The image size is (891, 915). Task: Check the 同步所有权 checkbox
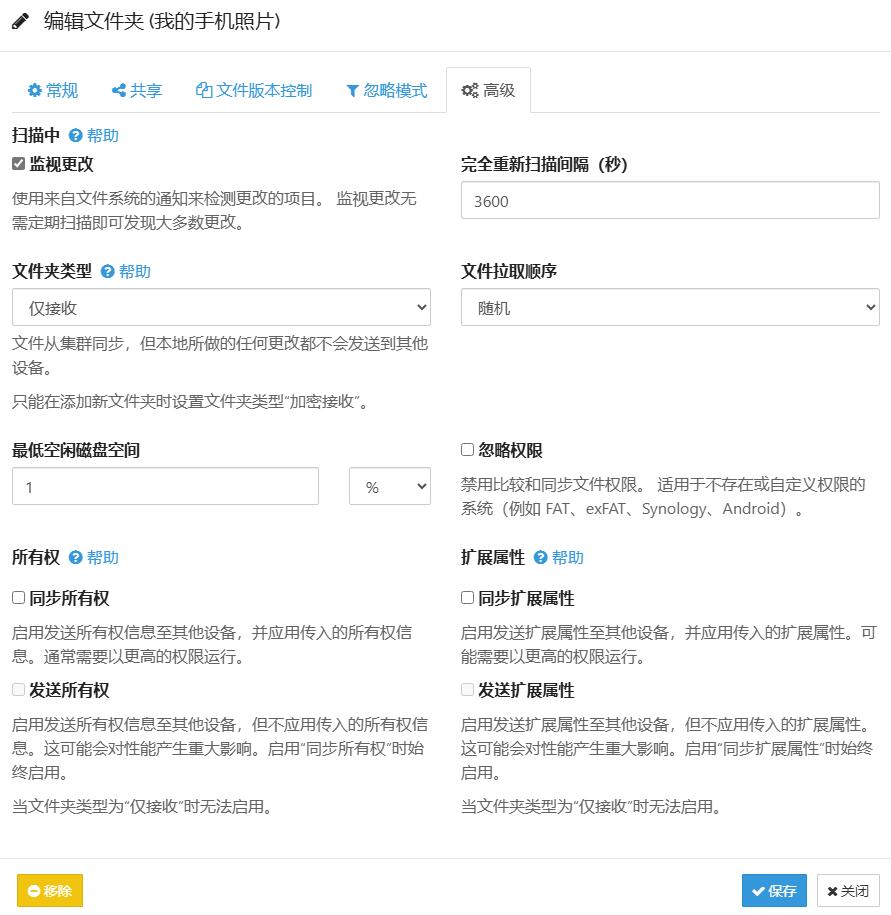click(x=18, y=598)
